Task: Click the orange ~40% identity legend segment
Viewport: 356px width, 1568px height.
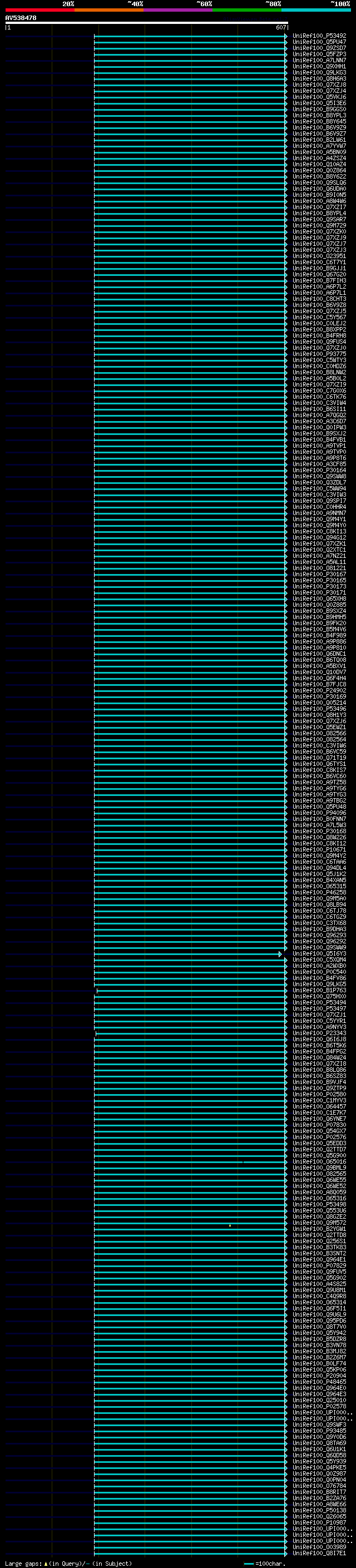Action: 109,10
